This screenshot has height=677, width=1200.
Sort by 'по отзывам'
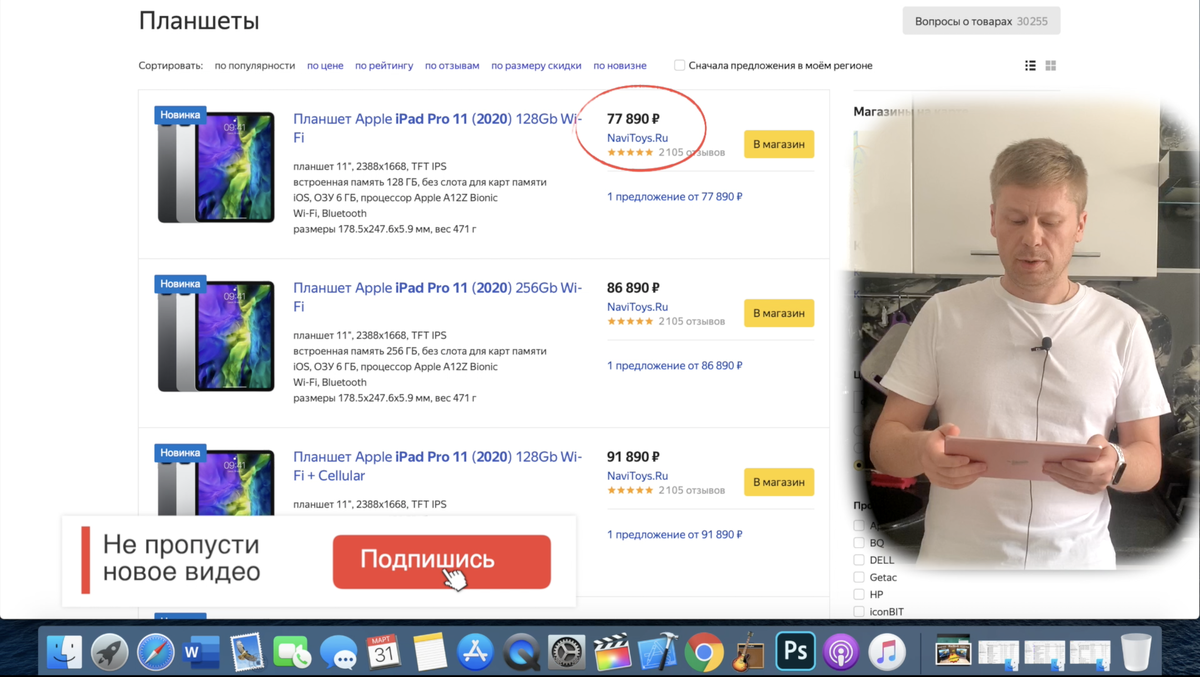click(x=452, y=65)
